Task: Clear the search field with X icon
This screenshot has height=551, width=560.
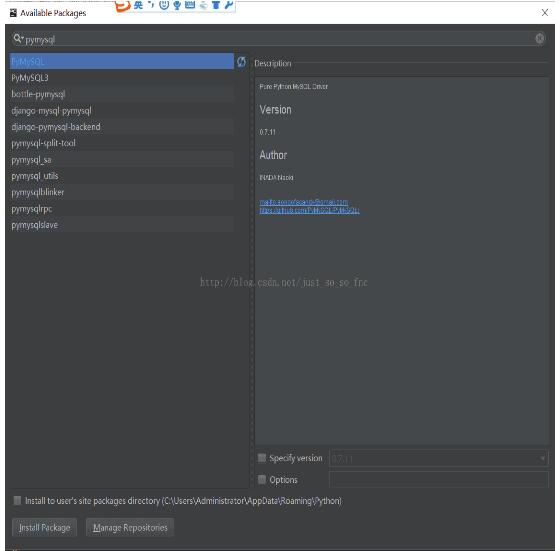Action: tap(540, 38)
